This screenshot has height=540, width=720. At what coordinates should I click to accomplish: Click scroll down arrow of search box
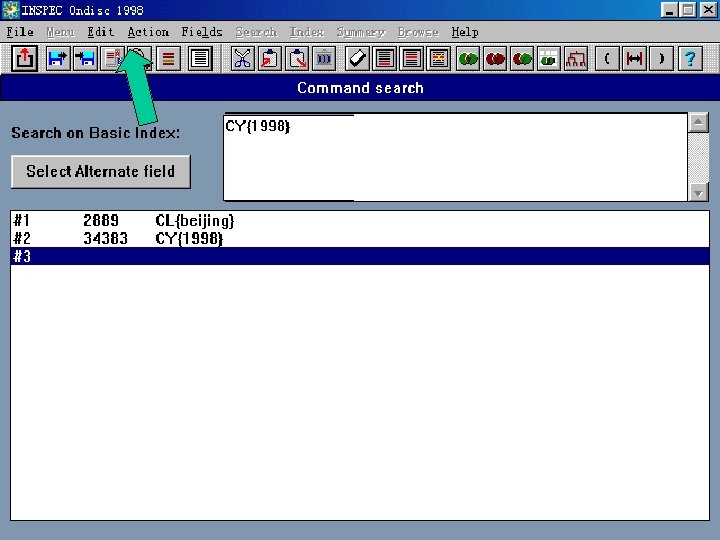click(698, 192)
